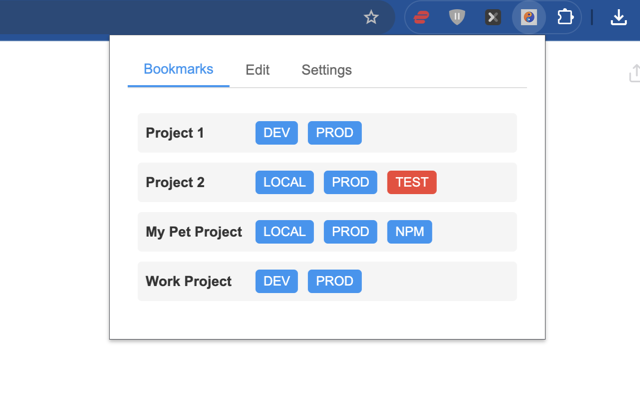Select the "Project 2" label

pos(175,182)
